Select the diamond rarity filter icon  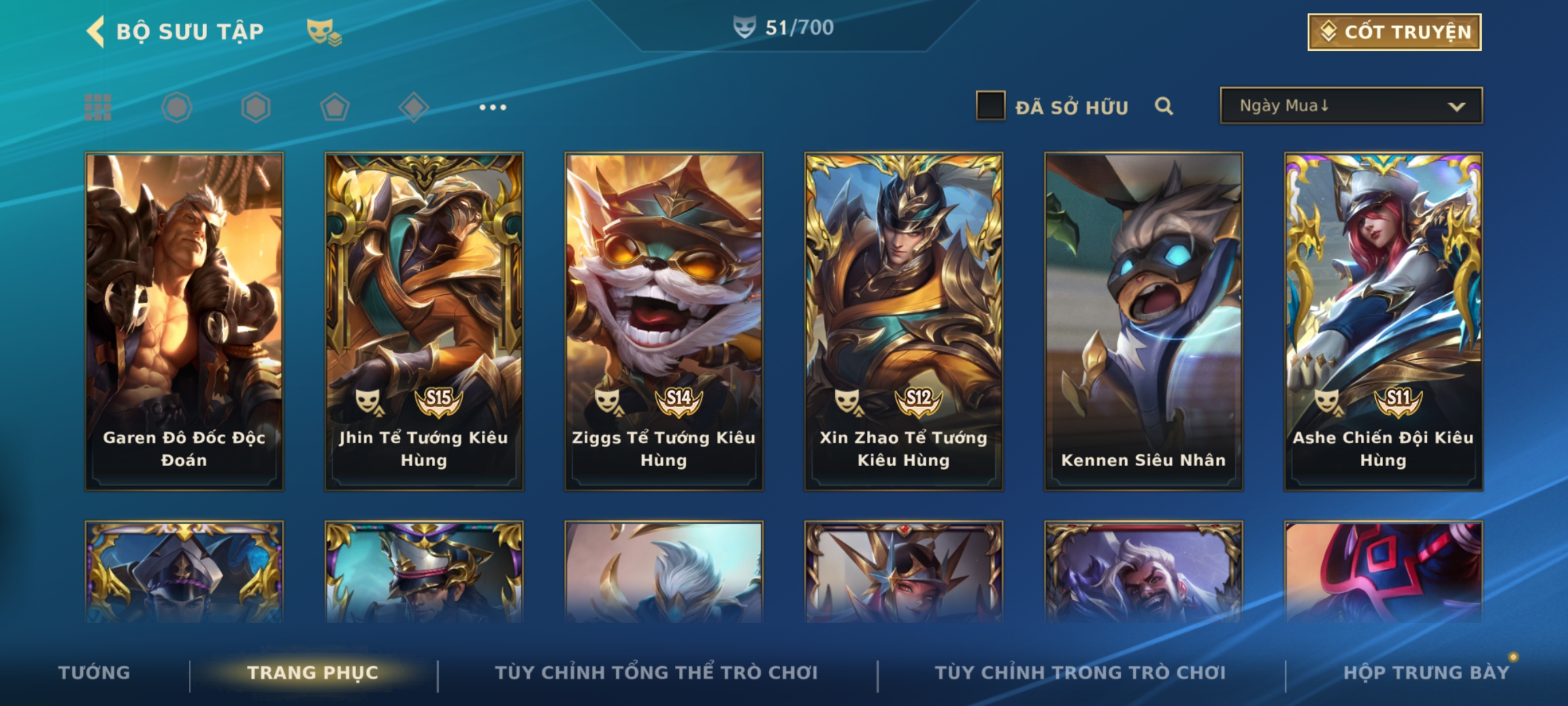click(414, 107)
